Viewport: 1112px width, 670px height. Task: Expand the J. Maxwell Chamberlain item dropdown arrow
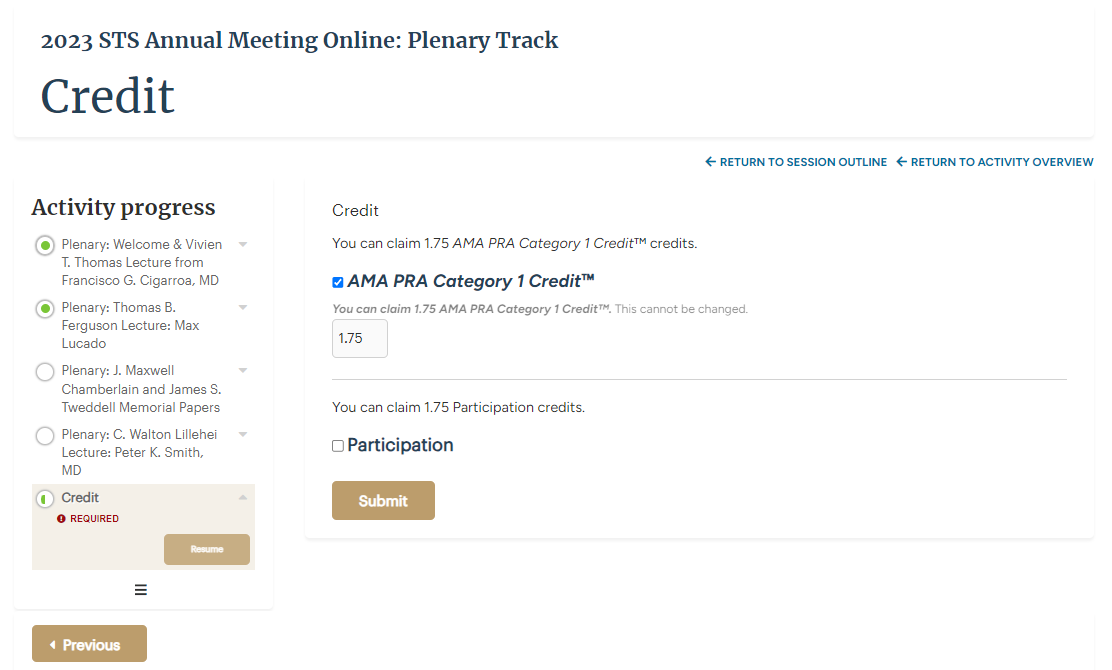[x=242, y=371]
